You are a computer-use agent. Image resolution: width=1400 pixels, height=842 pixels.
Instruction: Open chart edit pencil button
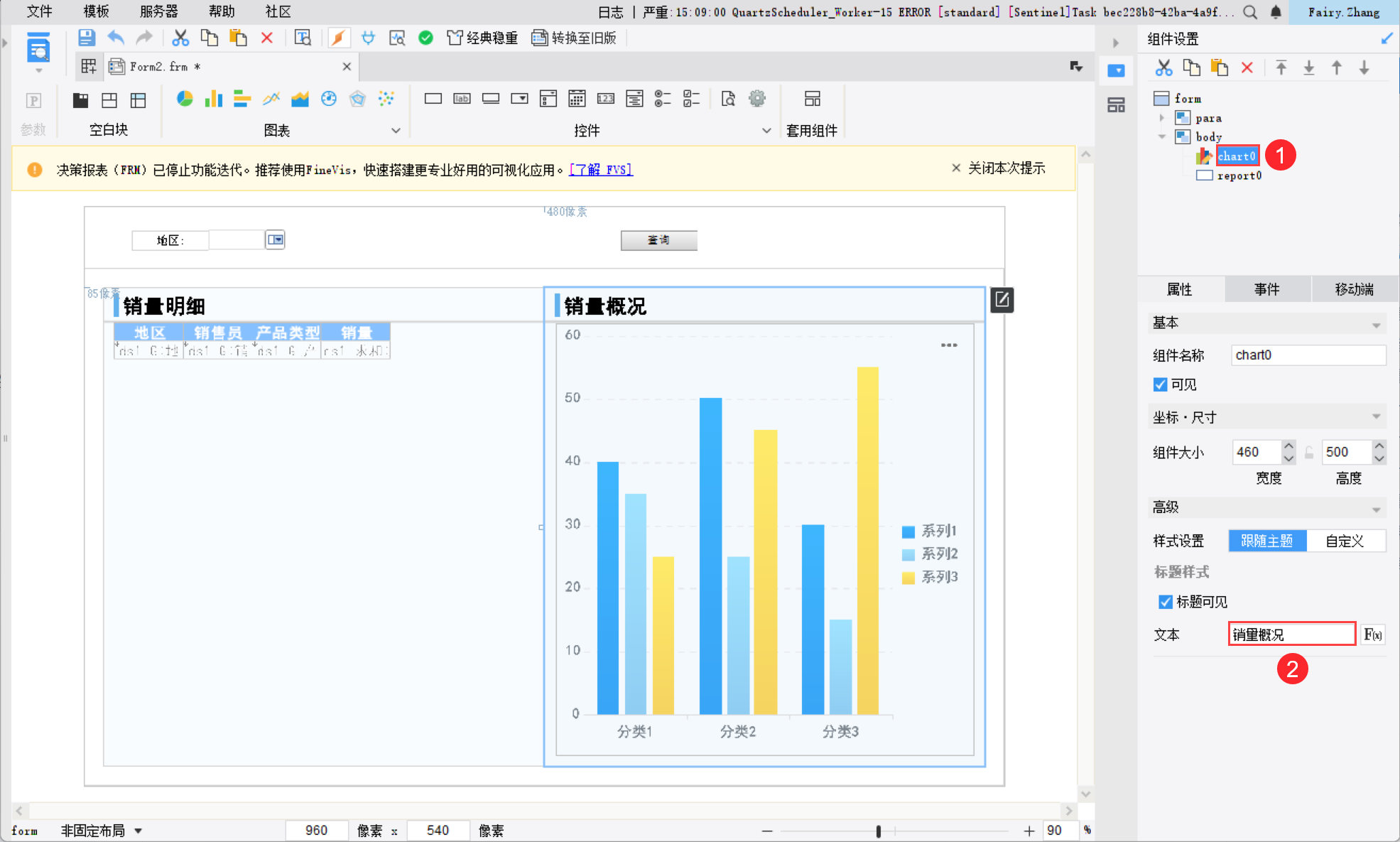(x=1002, y=300)
